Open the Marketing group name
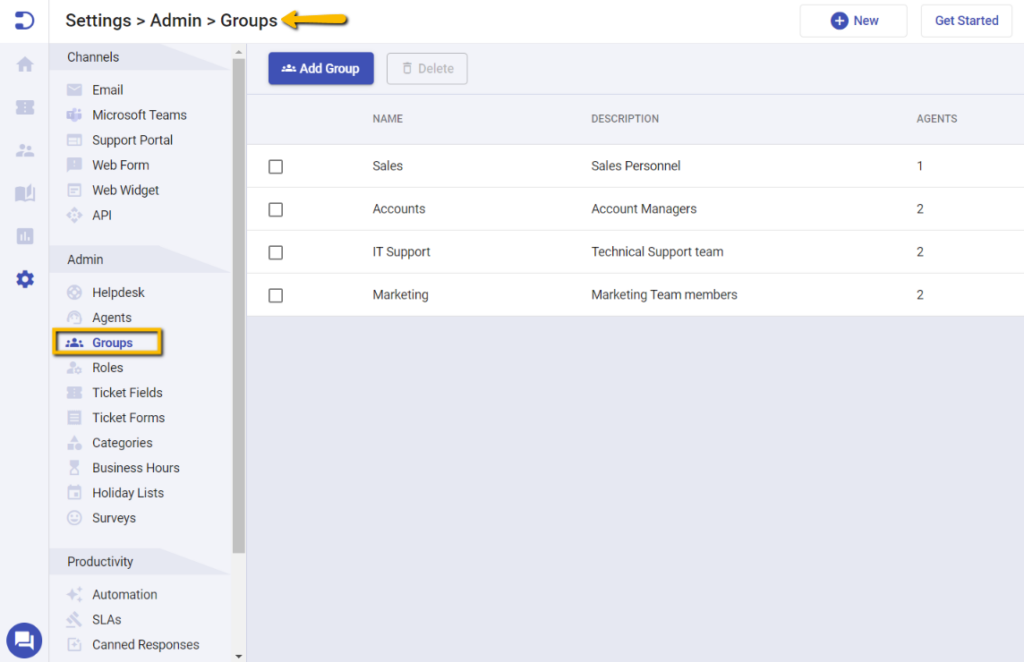Screen dimensions: 1024x662 tap(400, 295)
